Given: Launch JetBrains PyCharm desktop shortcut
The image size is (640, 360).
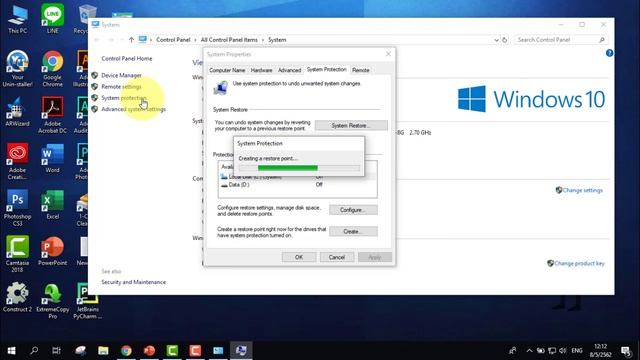Looking at the screenshot, I should 88,300.
